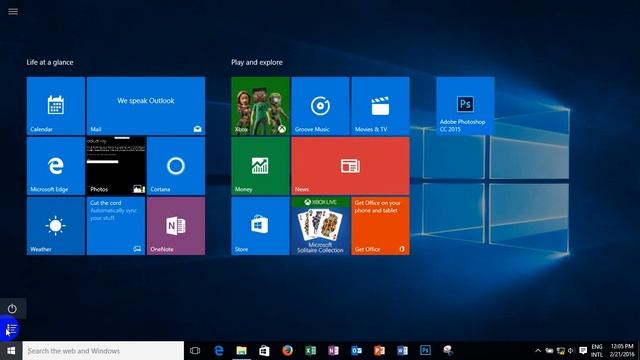Open the orange Get Office tile

(380, 226)
